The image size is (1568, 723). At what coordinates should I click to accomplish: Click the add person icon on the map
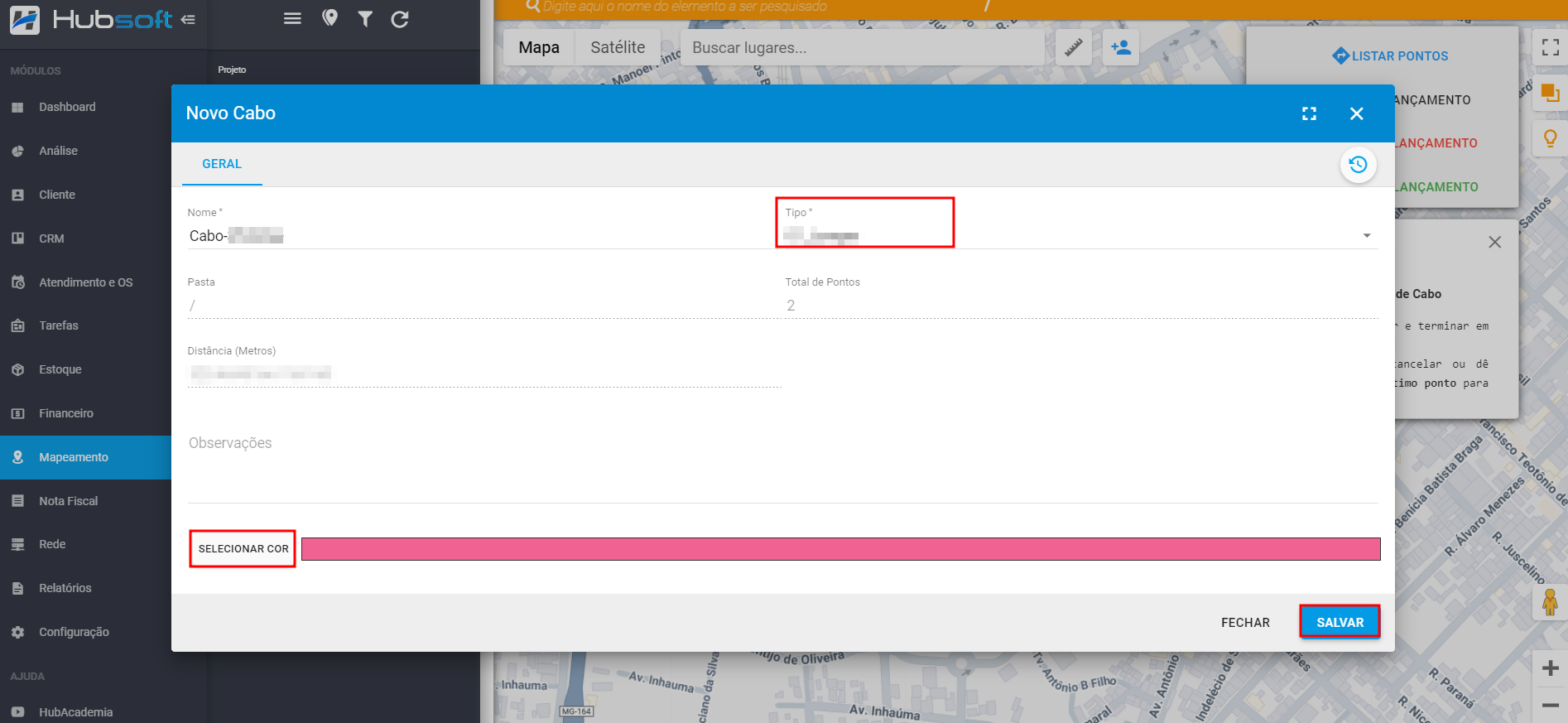1122,48
